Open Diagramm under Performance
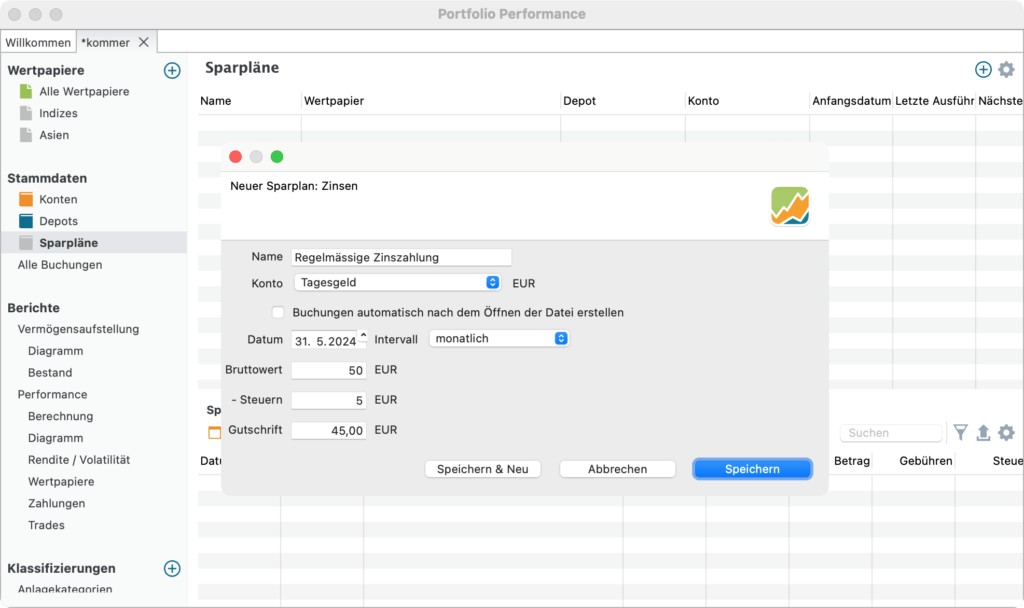This screenshot has width=1024, height=608. 56,438
